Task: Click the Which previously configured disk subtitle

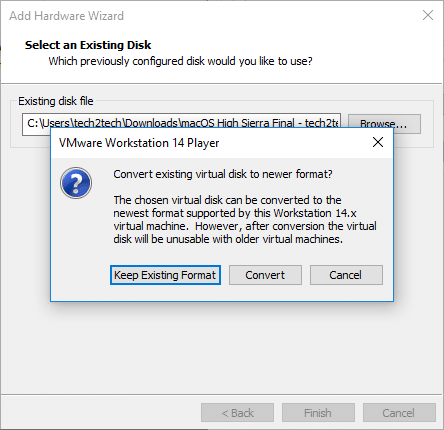Action: tap(180, 61)
